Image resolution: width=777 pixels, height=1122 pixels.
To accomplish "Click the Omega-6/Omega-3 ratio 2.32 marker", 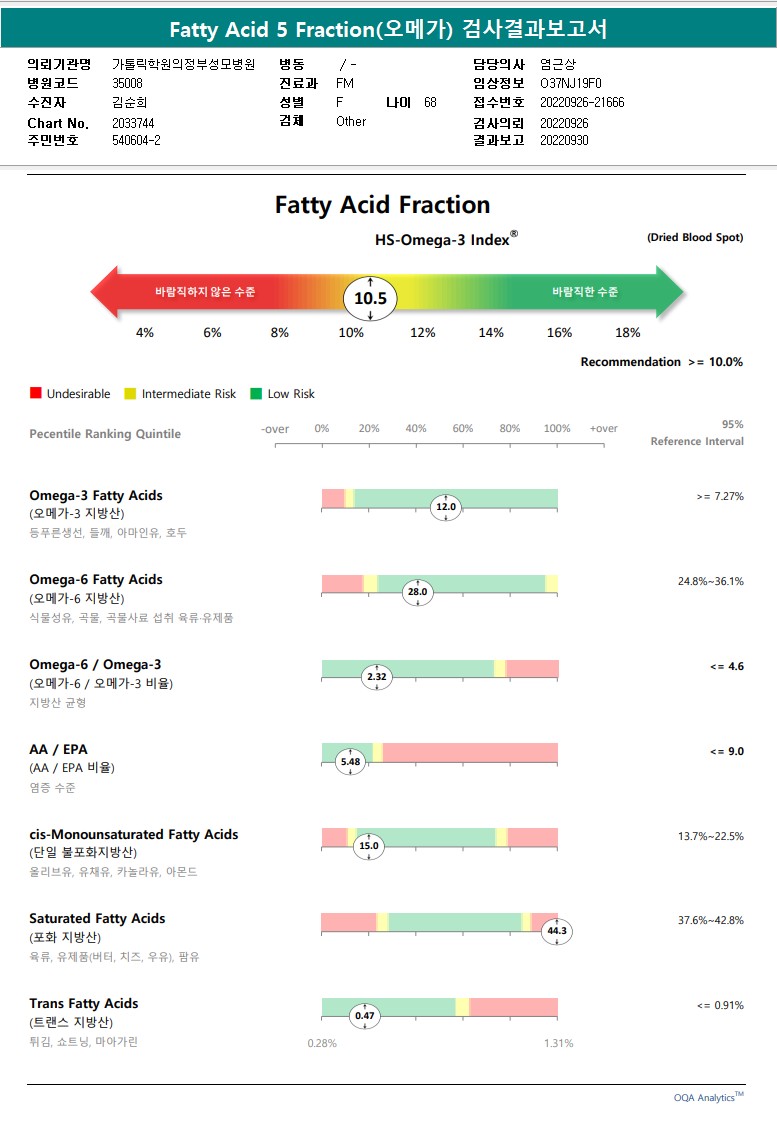I will click(376, 677).
